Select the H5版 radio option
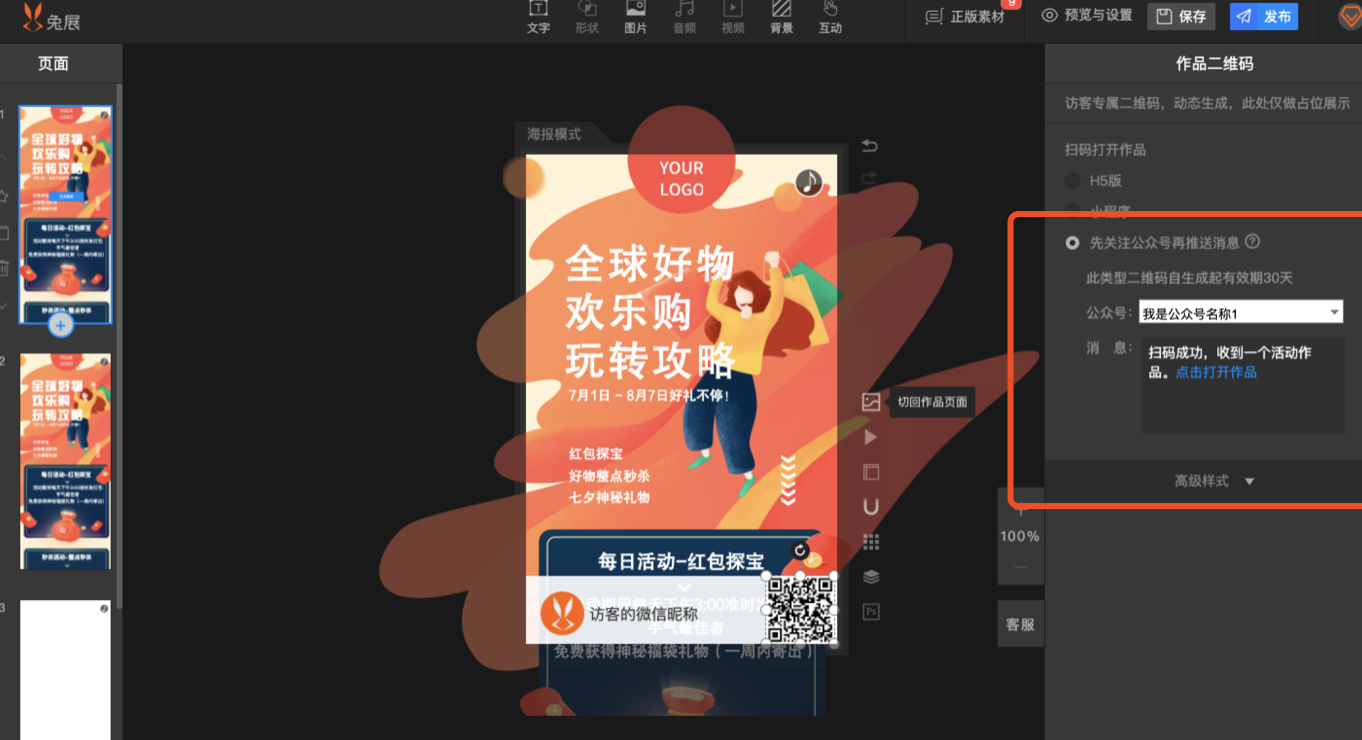This screenshot has height=740, width=1362. pyautogui.click(x=1073, y=181)
